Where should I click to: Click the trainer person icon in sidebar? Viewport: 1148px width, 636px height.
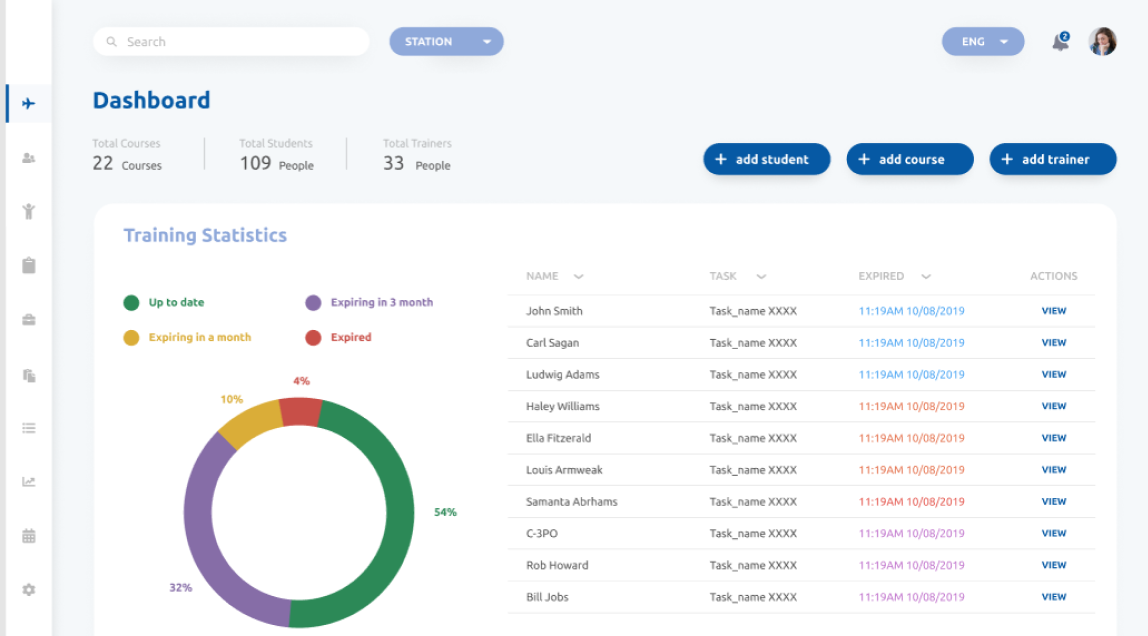pos(28,211)
